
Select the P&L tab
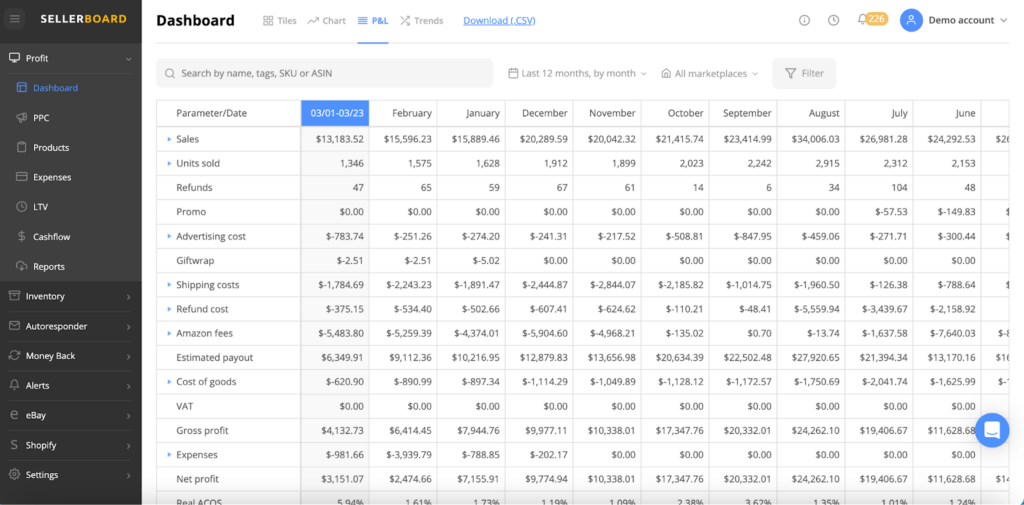coord(373,21)
